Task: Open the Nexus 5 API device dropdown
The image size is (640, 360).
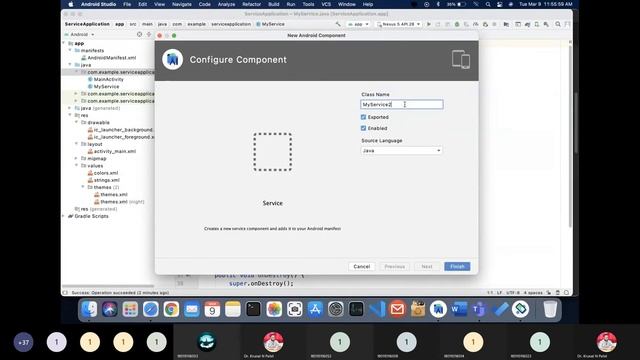Action: [398, 24]
